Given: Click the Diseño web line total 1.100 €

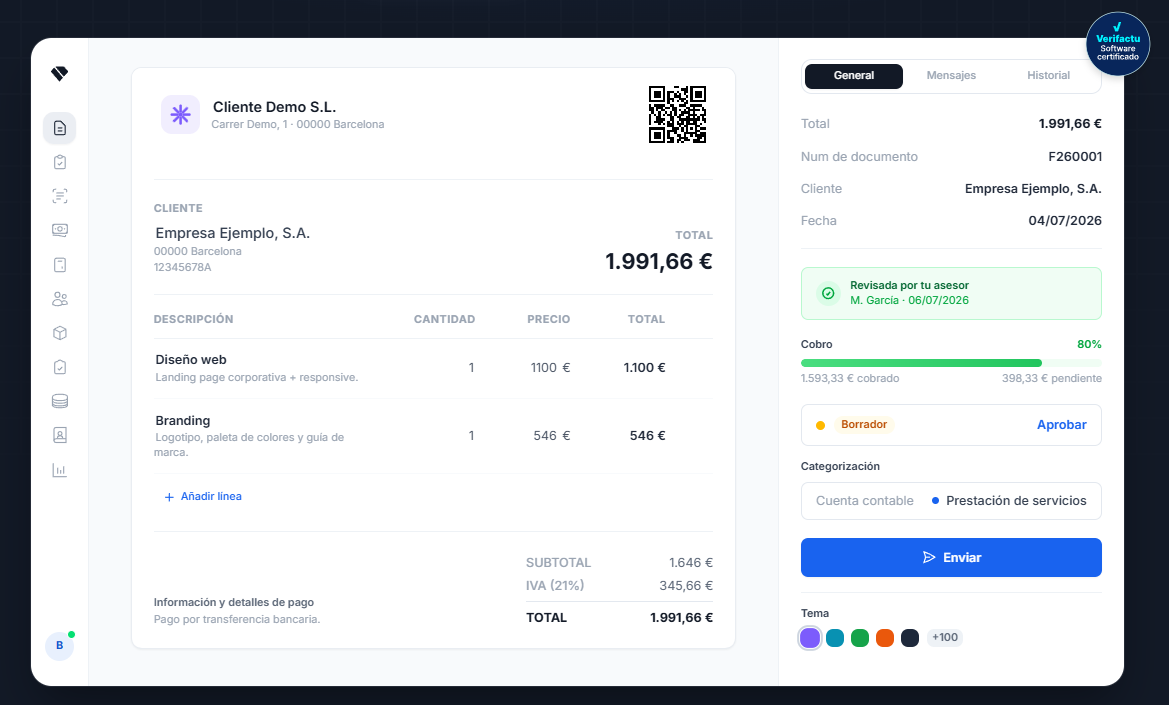Looking at the screenshot, I should coord(644,368).
